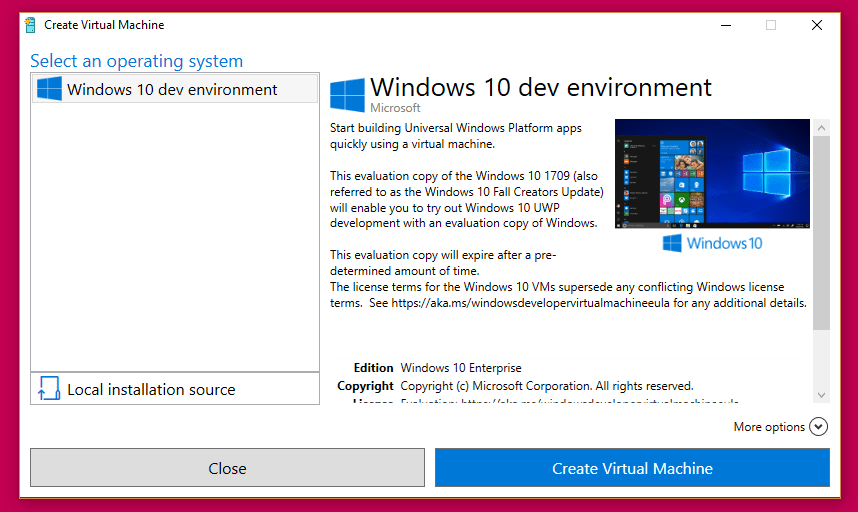The image size is (858, 512).
Task: Click the Windows 10 Enterprise edition value
Action: (461, 368)
